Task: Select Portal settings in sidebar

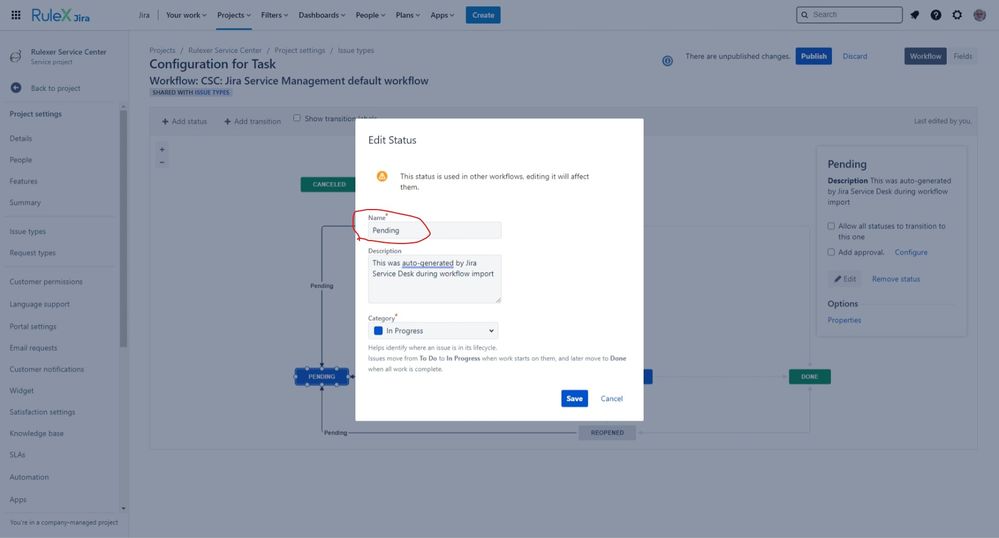Action: coord(32,326)
